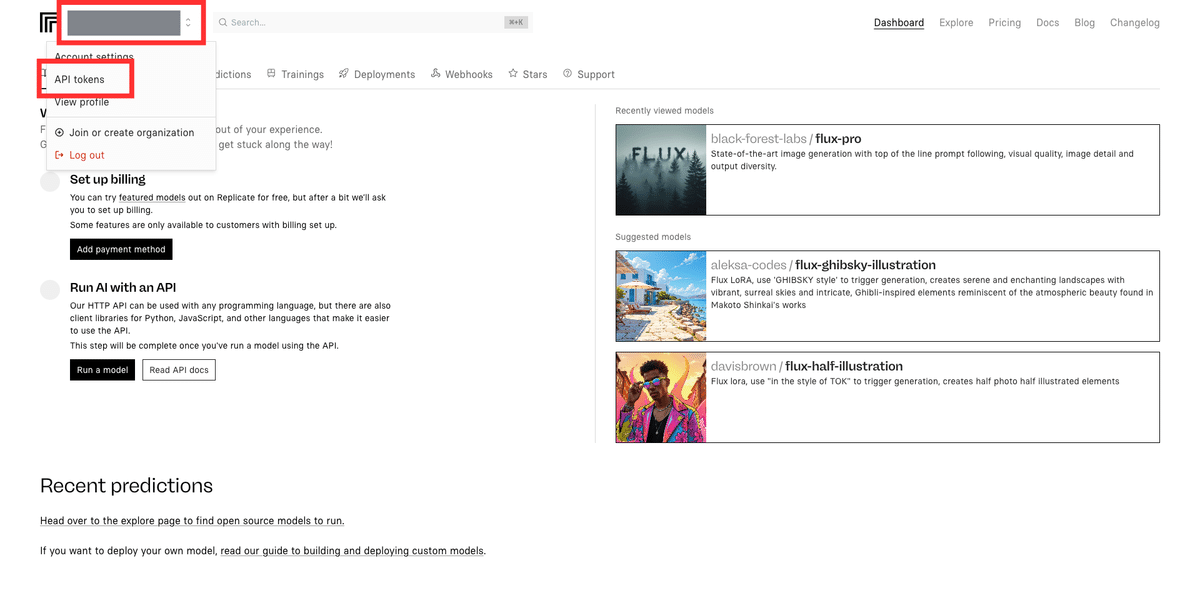Choose View profile menu entry
This screenshot has width=1200, height=601.
(x=82, y=102)
